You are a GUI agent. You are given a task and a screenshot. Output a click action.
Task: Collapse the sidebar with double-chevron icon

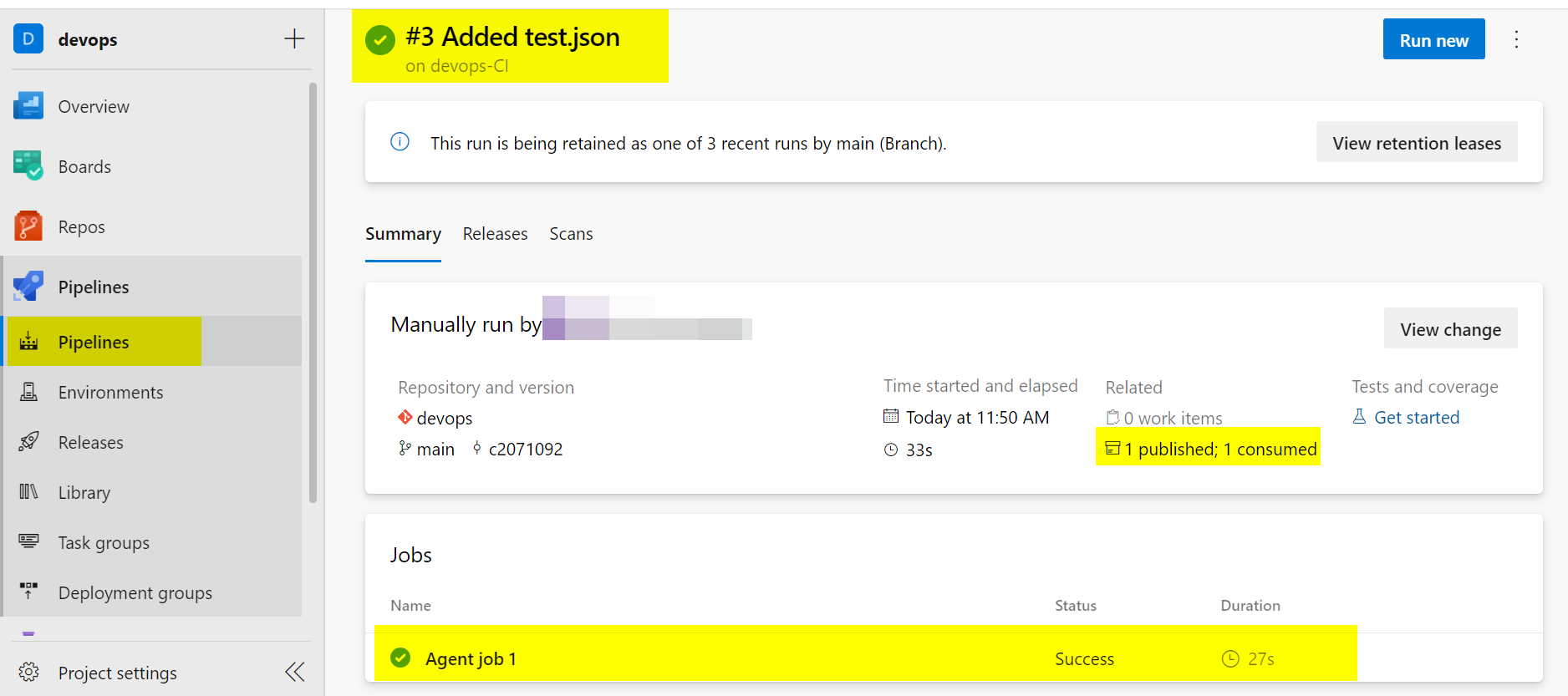click(x=295, y=673)
